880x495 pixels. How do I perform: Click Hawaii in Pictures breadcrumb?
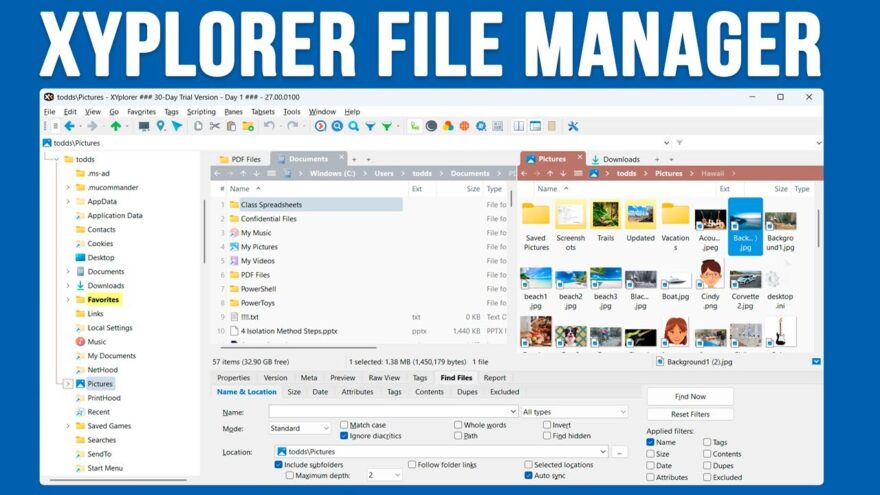tap(712, 173)
